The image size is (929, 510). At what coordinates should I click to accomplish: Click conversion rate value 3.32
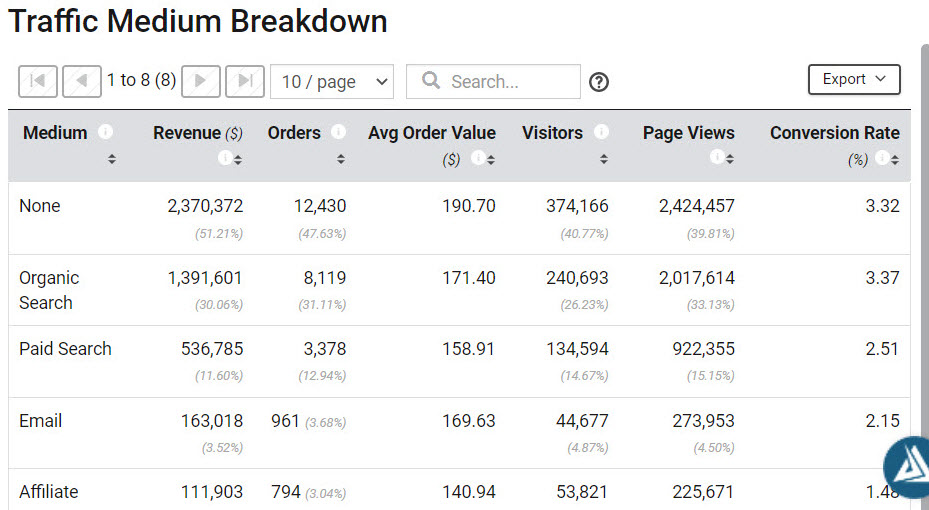882,206
